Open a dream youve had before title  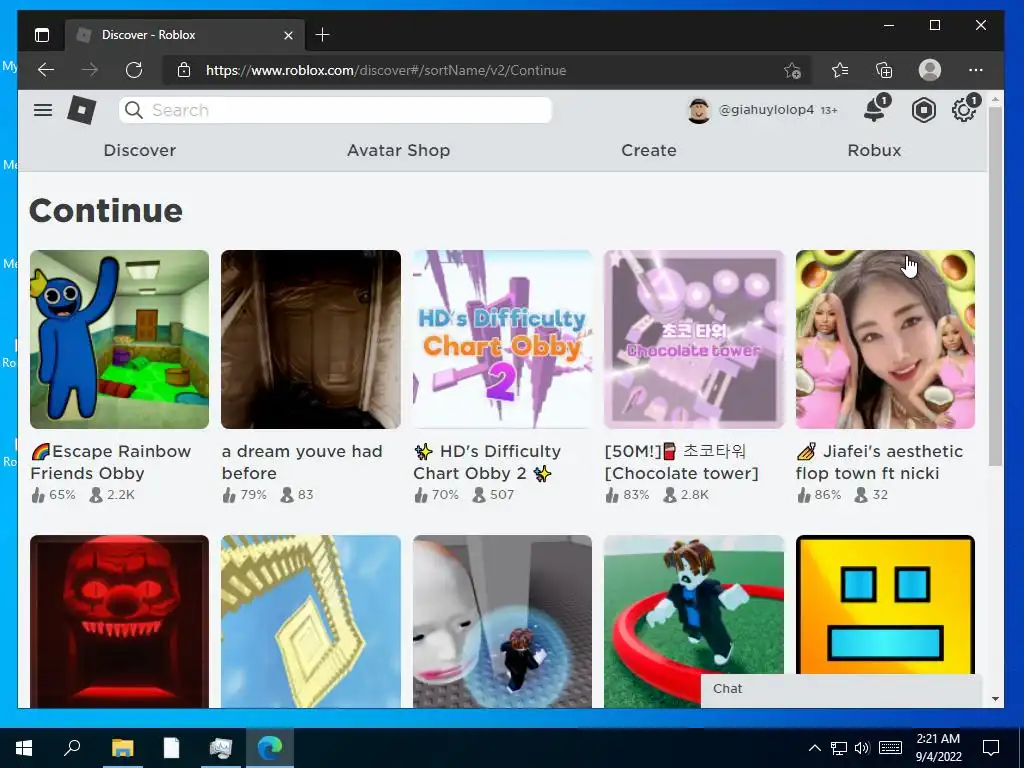click(302, 462)
